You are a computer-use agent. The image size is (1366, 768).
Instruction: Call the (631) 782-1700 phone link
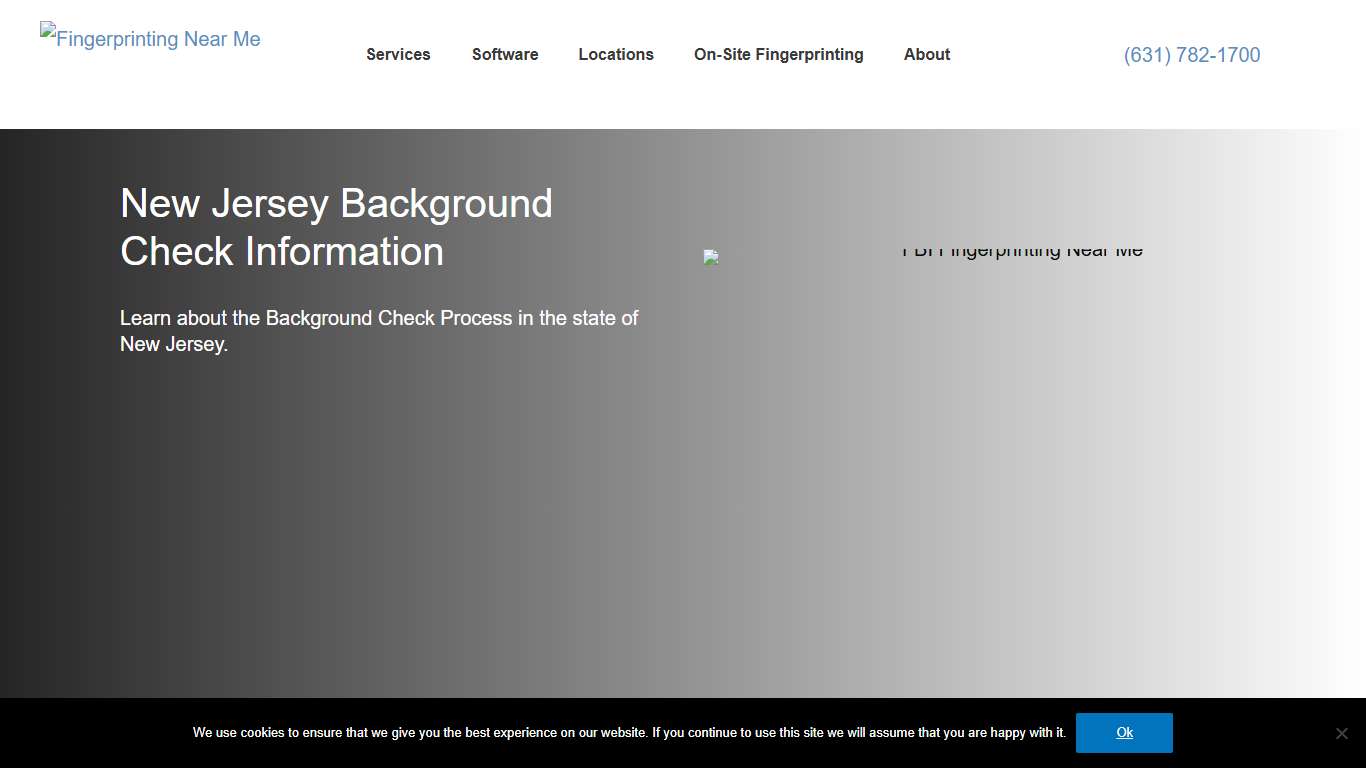point(1191,55)
